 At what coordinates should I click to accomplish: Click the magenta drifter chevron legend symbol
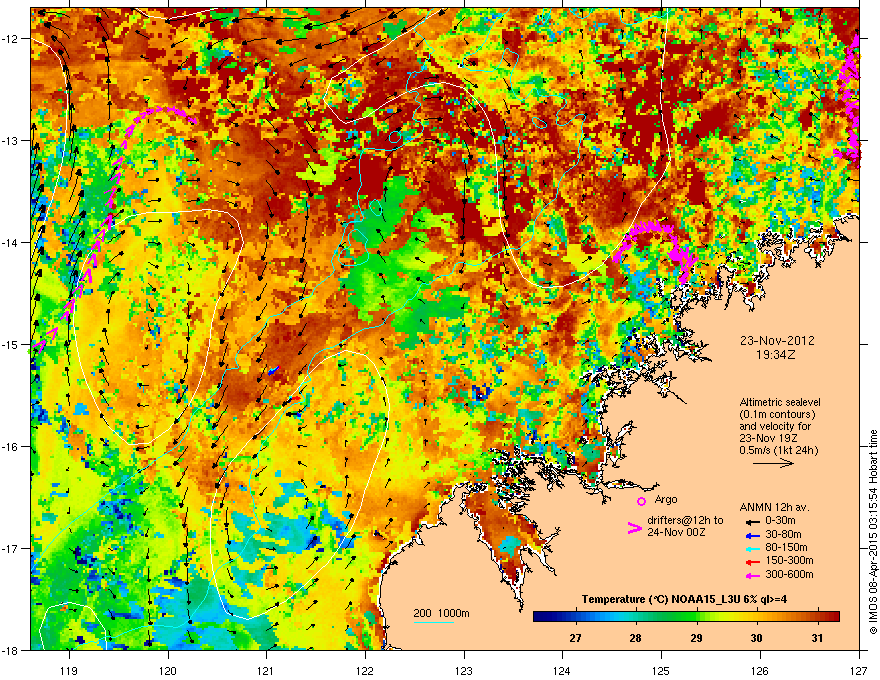[634, 528]
